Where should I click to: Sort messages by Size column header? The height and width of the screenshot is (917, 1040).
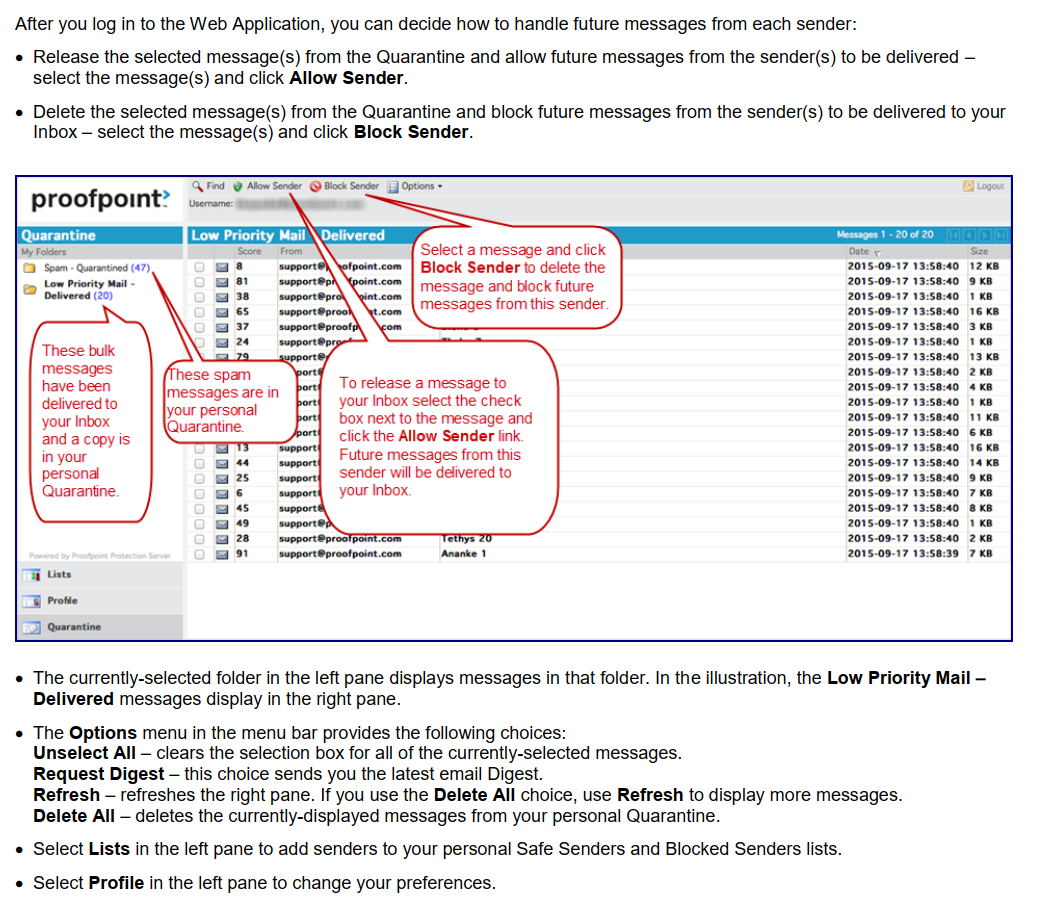tap(980, 251)
